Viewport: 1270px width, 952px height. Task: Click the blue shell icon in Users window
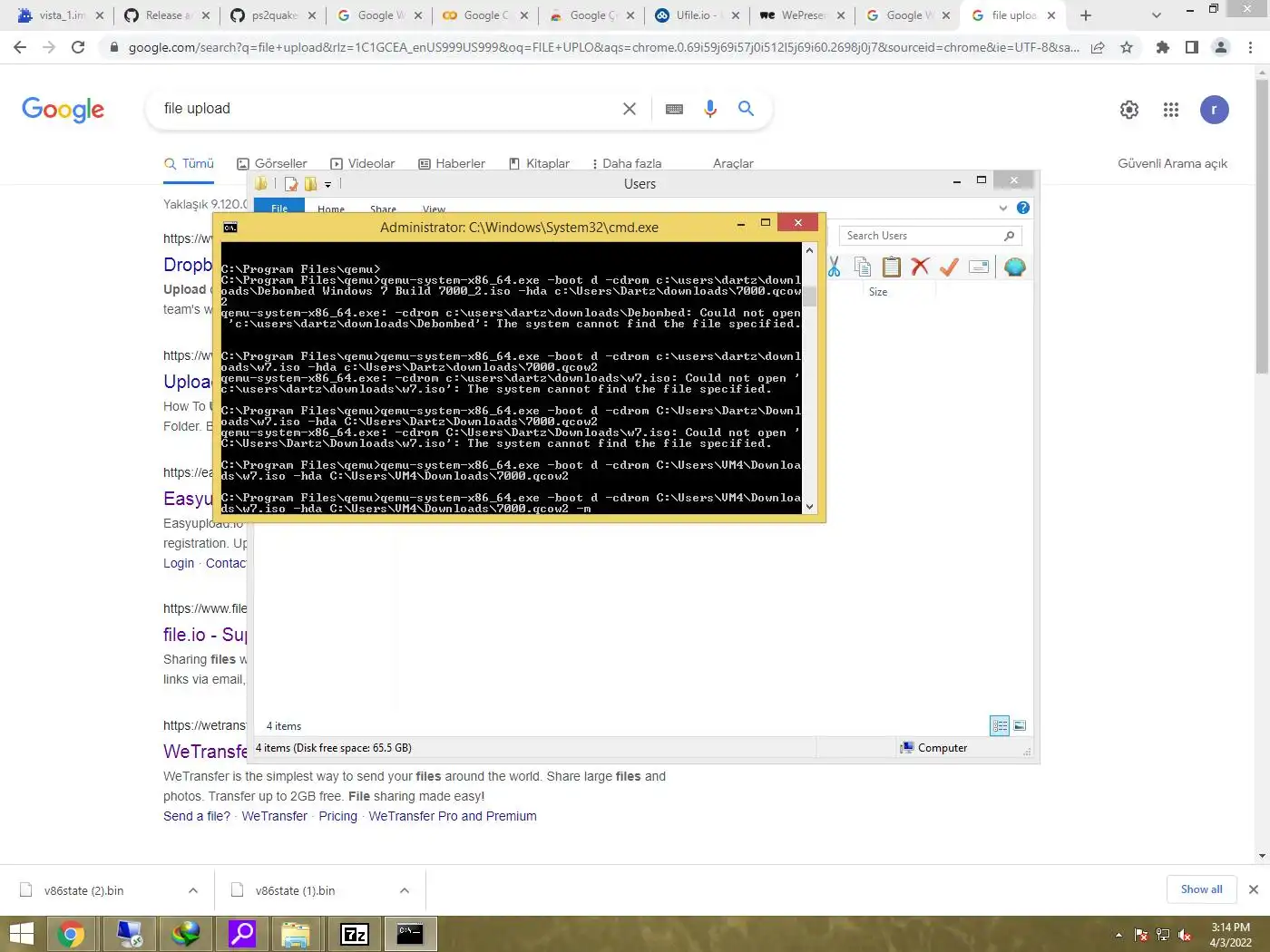(x=1015, y=267)
